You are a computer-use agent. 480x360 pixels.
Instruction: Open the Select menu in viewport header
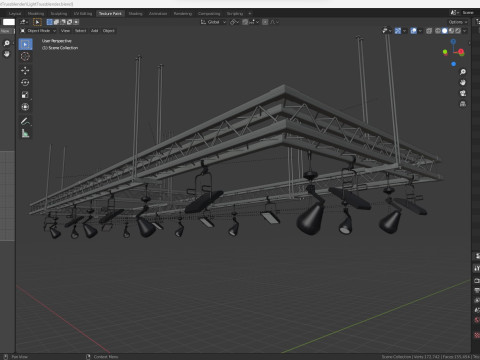tap(80, 31)
